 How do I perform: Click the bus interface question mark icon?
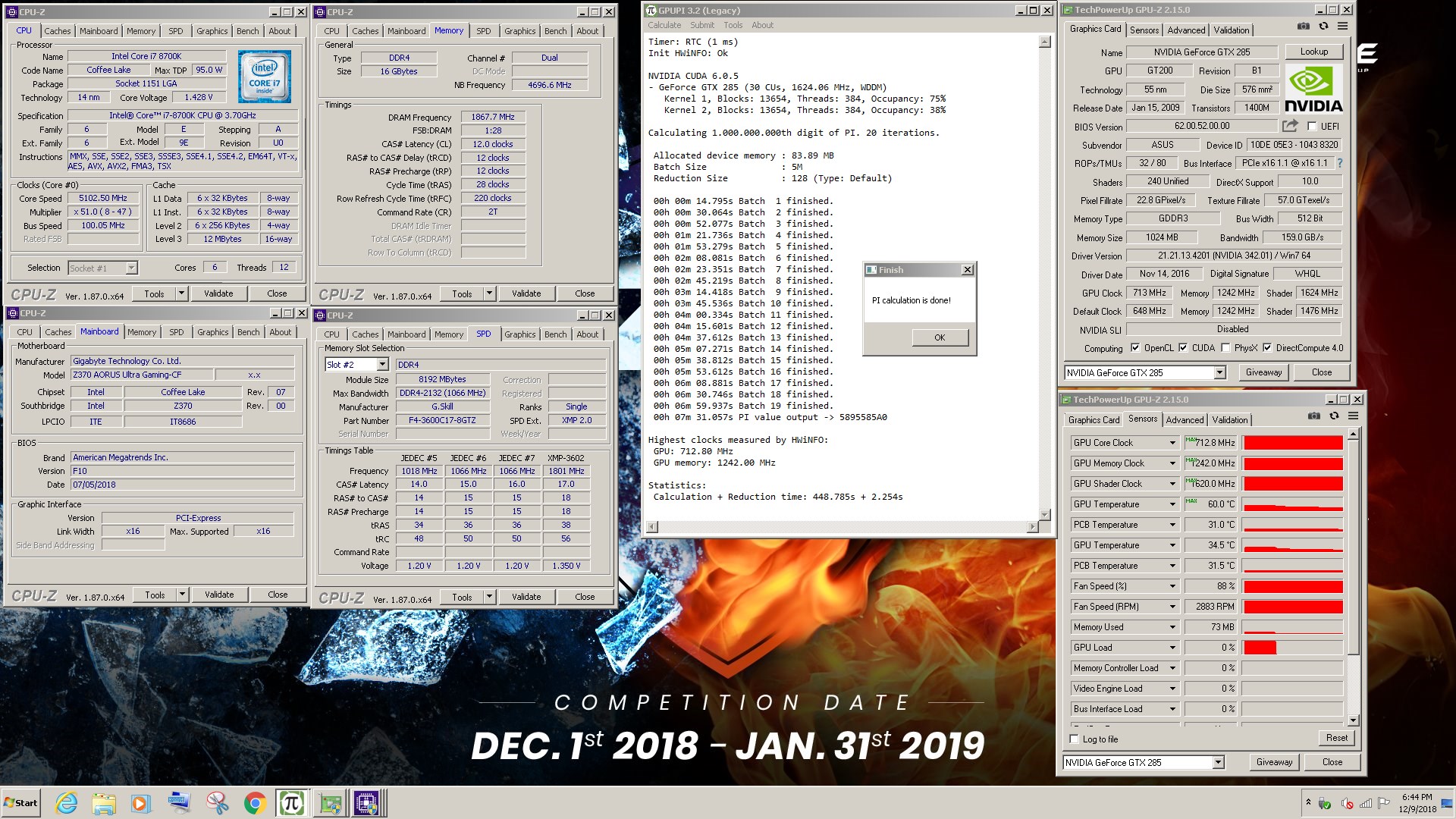pyautogui.click(x=1340, y=163)
